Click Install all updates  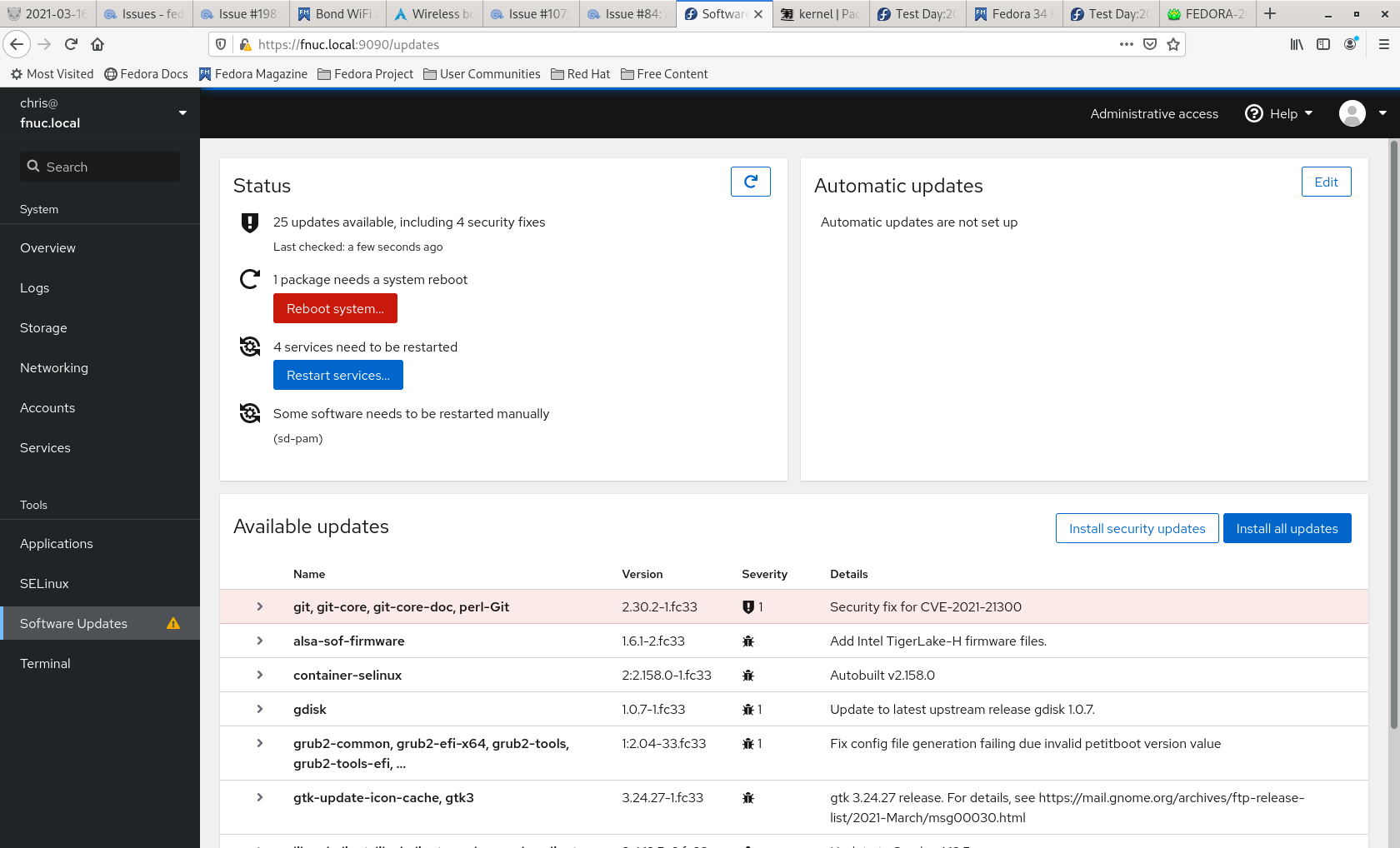click(1287, 528)
